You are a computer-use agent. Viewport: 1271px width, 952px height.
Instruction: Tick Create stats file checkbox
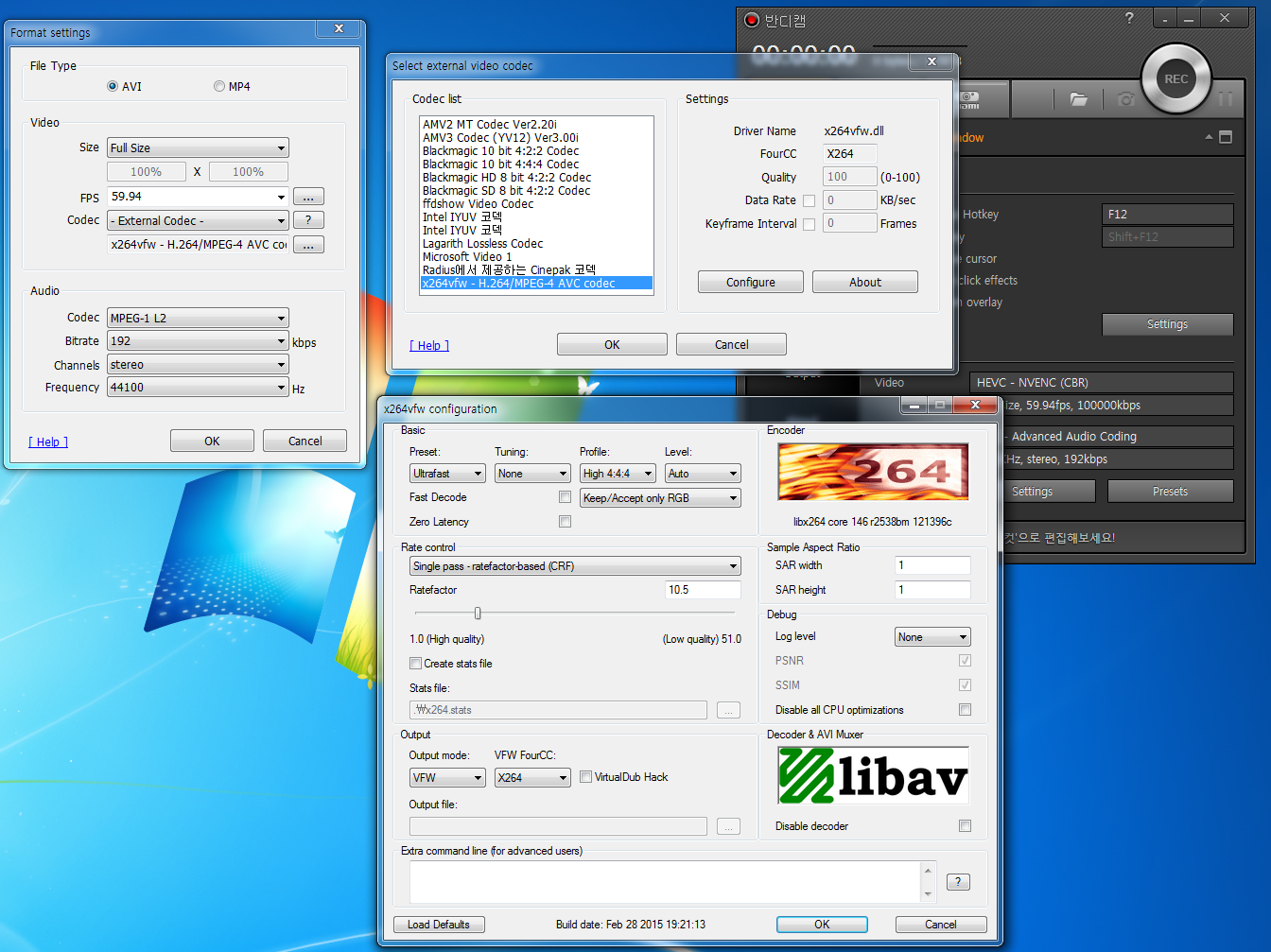pos(415,664)
